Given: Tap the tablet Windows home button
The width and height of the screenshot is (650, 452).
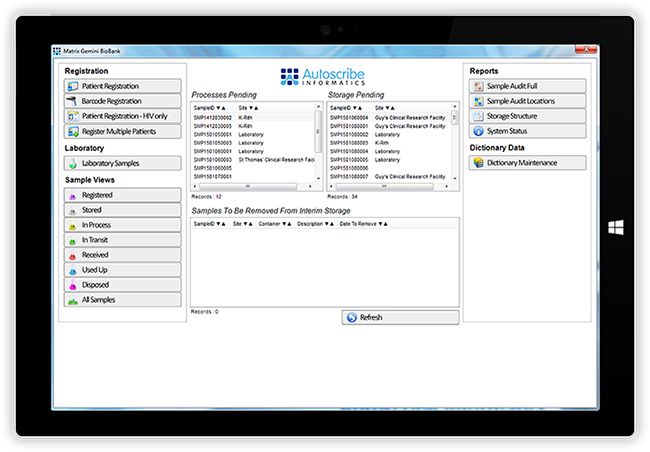Looking at the screenshot, I should click(616, 228).
